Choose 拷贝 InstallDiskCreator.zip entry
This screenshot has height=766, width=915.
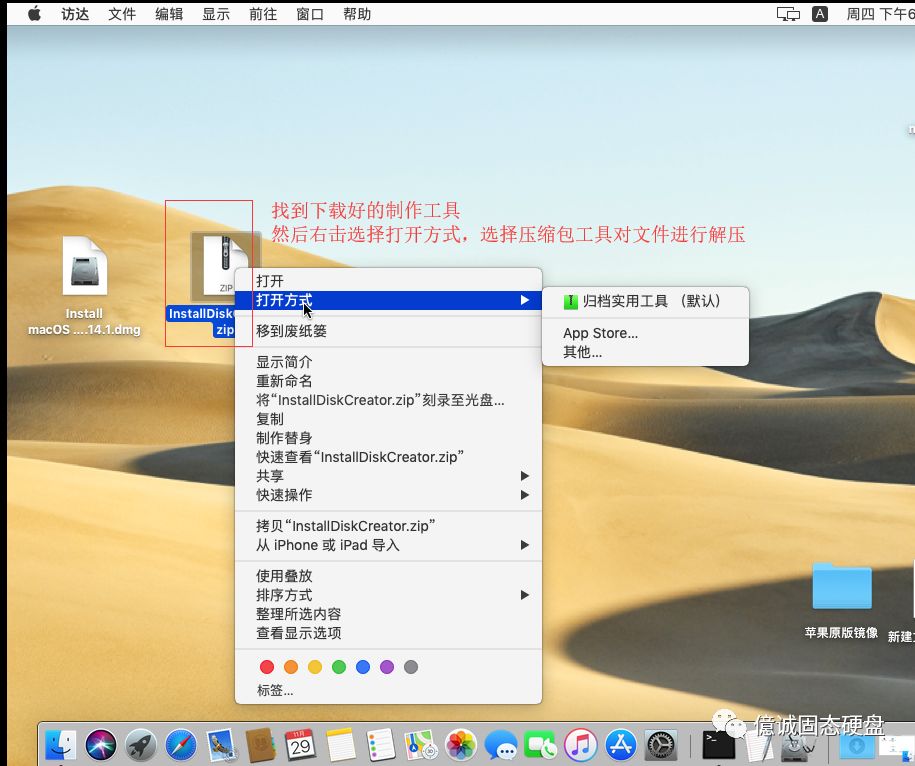click(x=388, y=526)
